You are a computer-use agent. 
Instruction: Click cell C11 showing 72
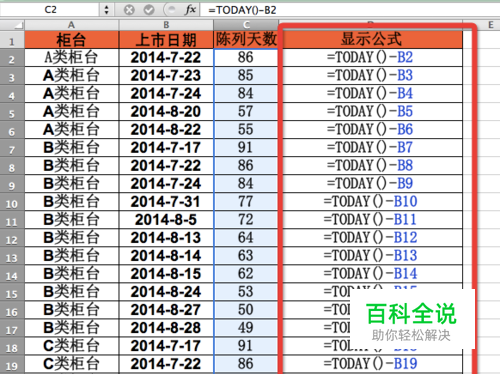coord(246,220)
